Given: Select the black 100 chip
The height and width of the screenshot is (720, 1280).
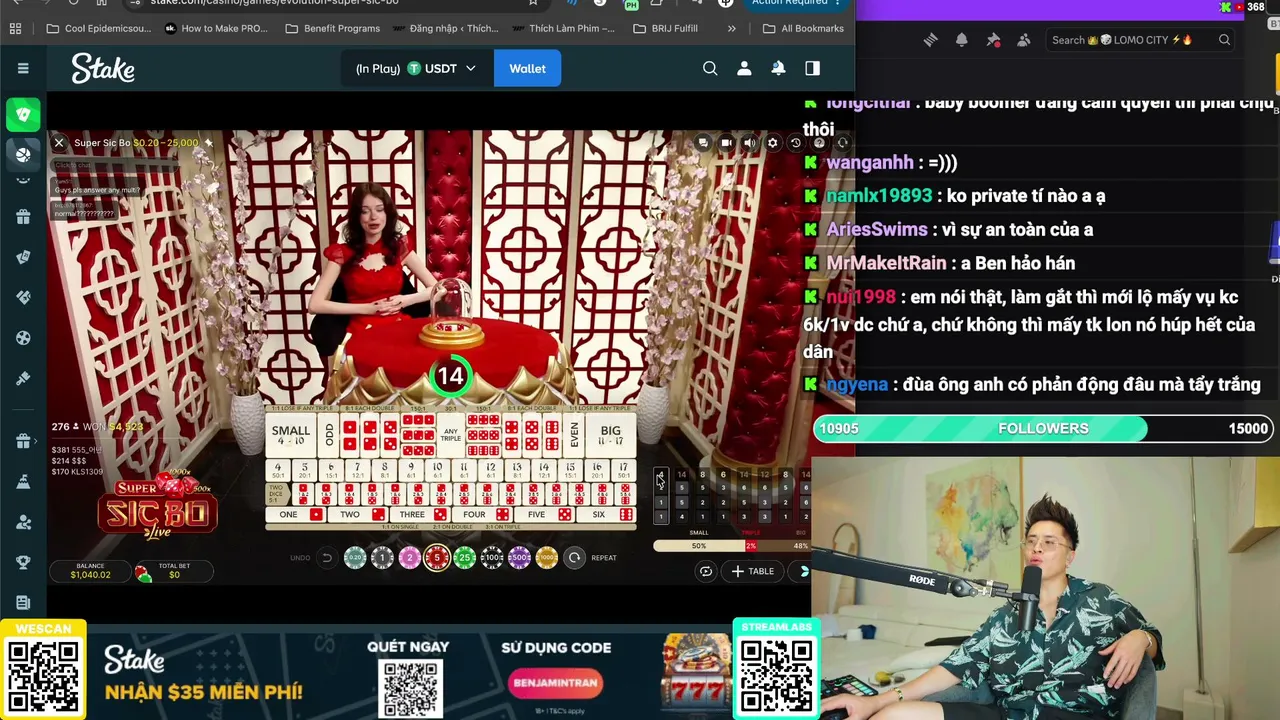Looking at the screenshot, I should pyautogui.click(x=492, y=558).
